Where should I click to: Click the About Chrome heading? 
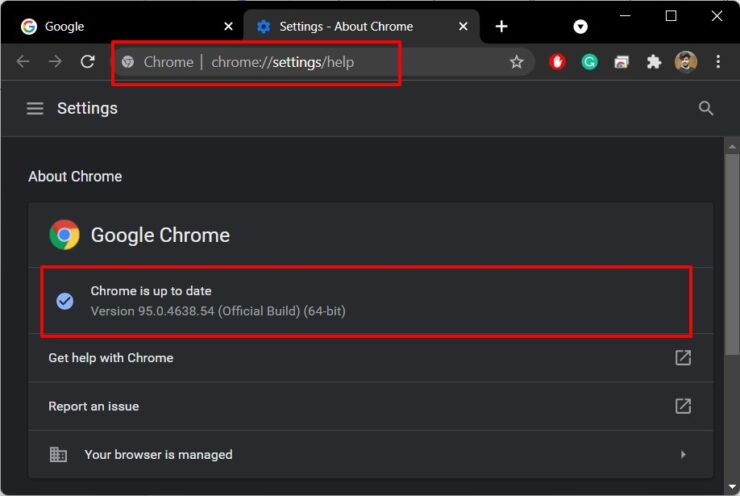[75, 177]
